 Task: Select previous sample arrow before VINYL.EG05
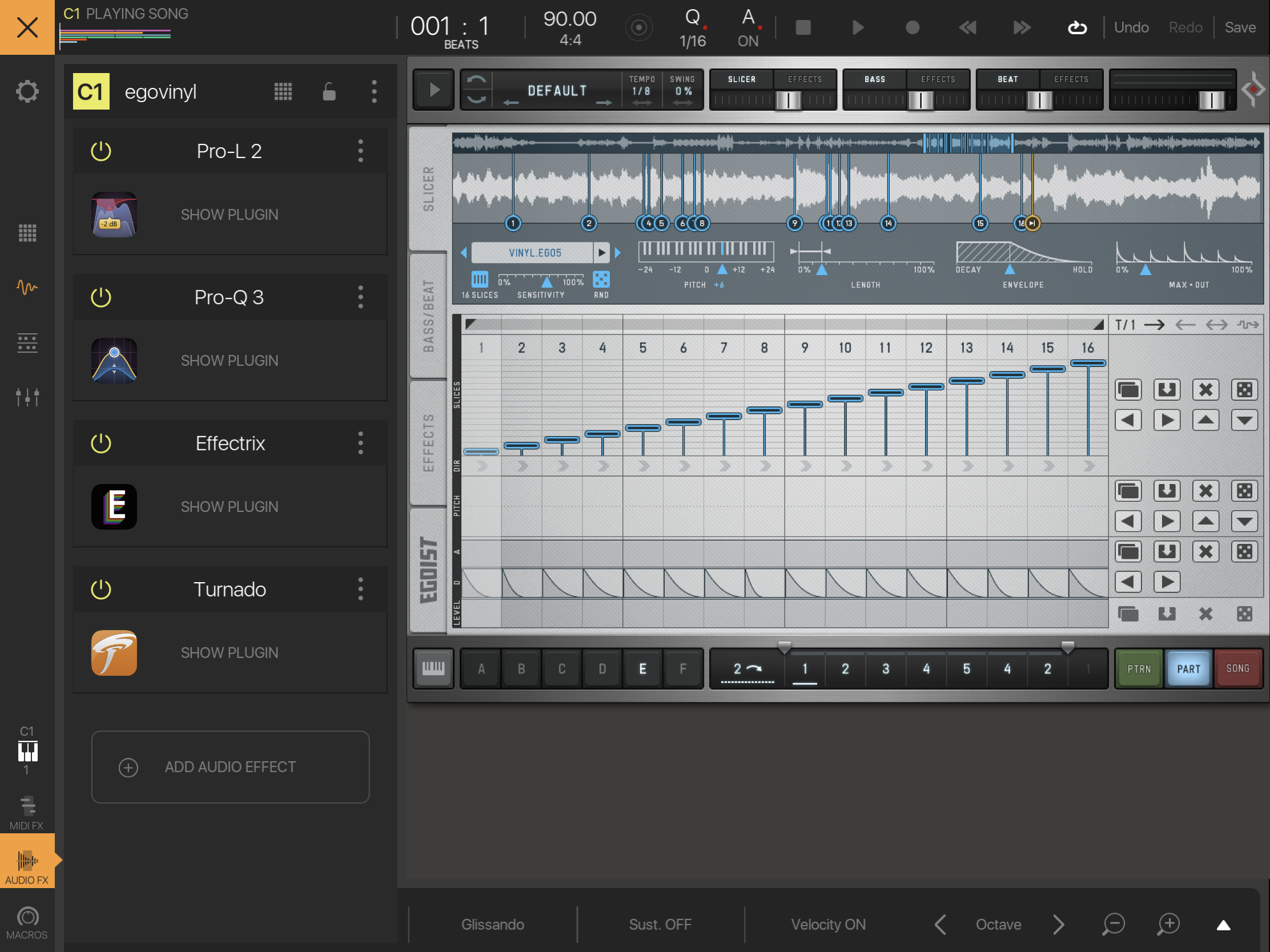tap(464, 252)
